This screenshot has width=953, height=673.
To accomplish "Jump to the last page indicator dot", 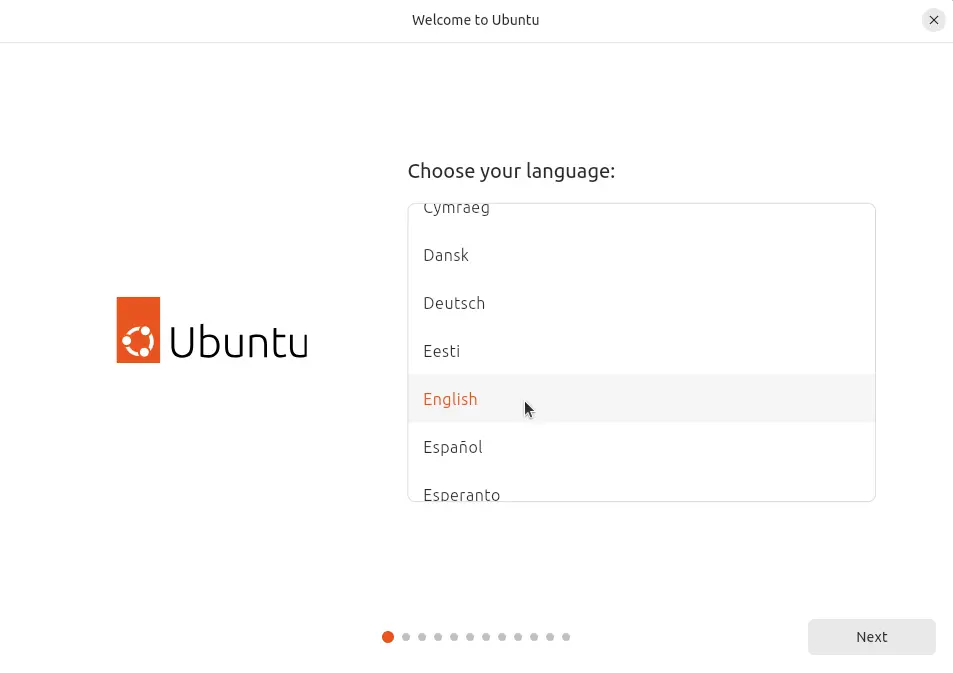I will 566,636.
